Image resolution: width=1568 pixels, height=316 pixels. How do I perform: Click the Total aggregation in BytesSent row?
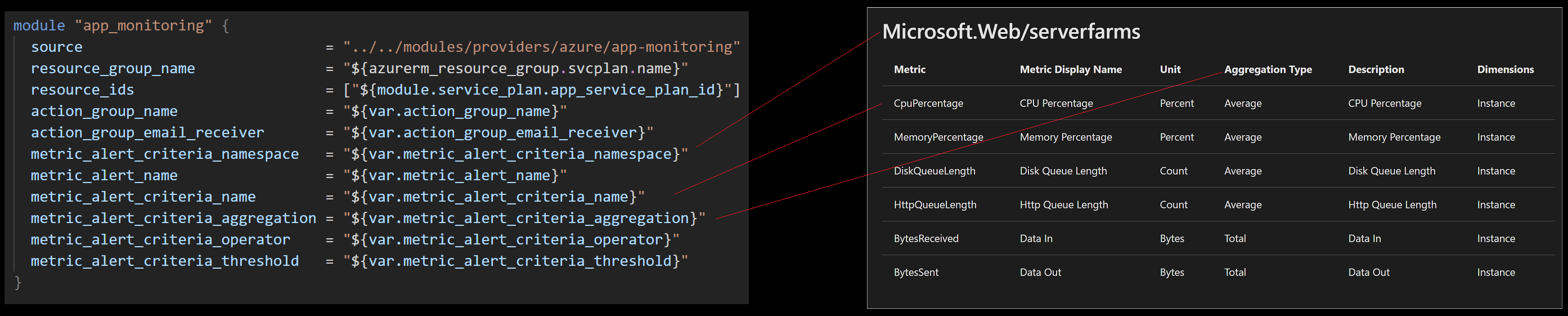[x=1235, y=273]
